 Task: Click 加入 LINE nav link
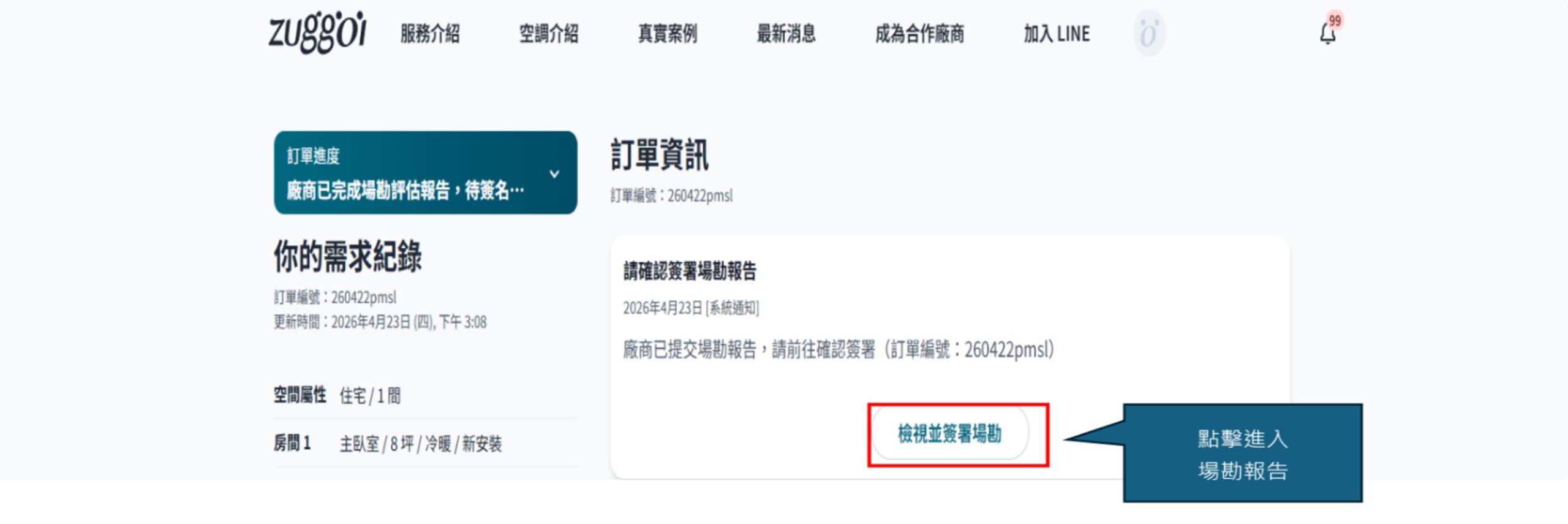1057,34
